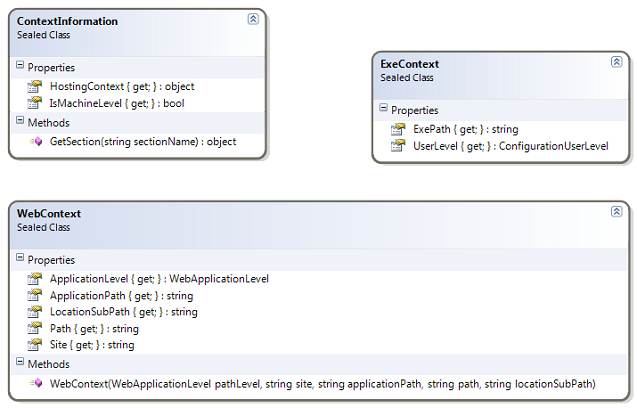The width and height of the screenshot is (637, 408).
Task: Select the ExeContext class title
Action: (x=410, y=64)
